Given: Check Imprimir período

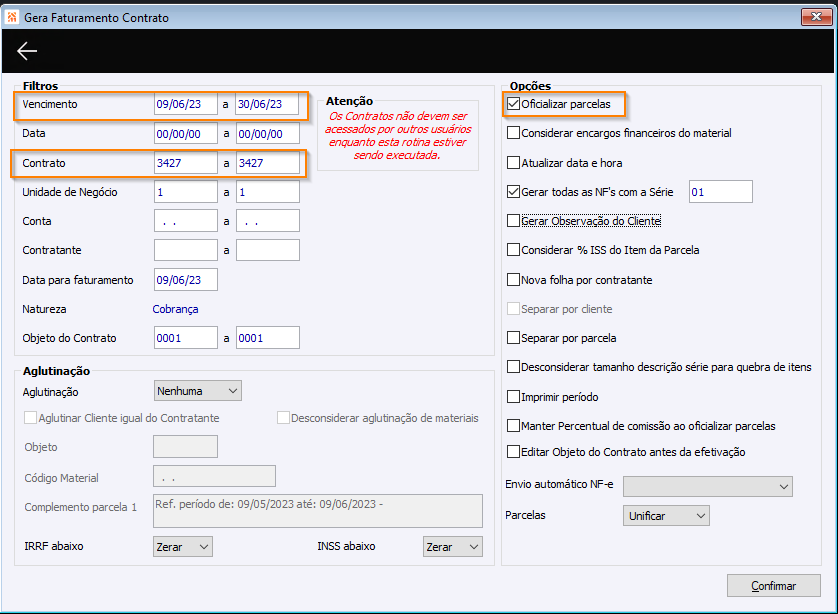Looking at the screenshot, I should (513, 397).
